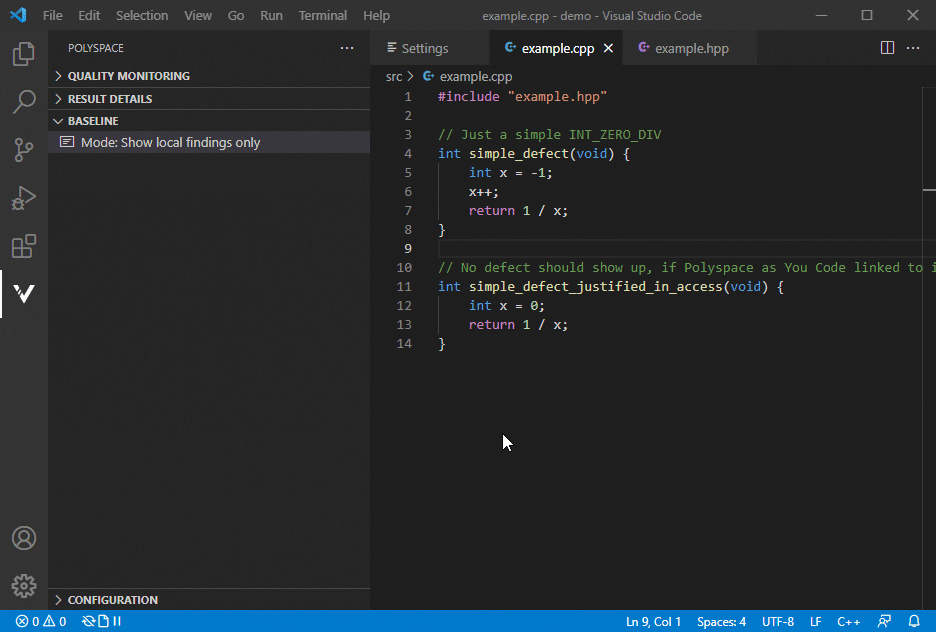Click the Spaces: 4 indentation indicator
The width and height of the screenshot is (936, 632).
[x=721, y=621]
